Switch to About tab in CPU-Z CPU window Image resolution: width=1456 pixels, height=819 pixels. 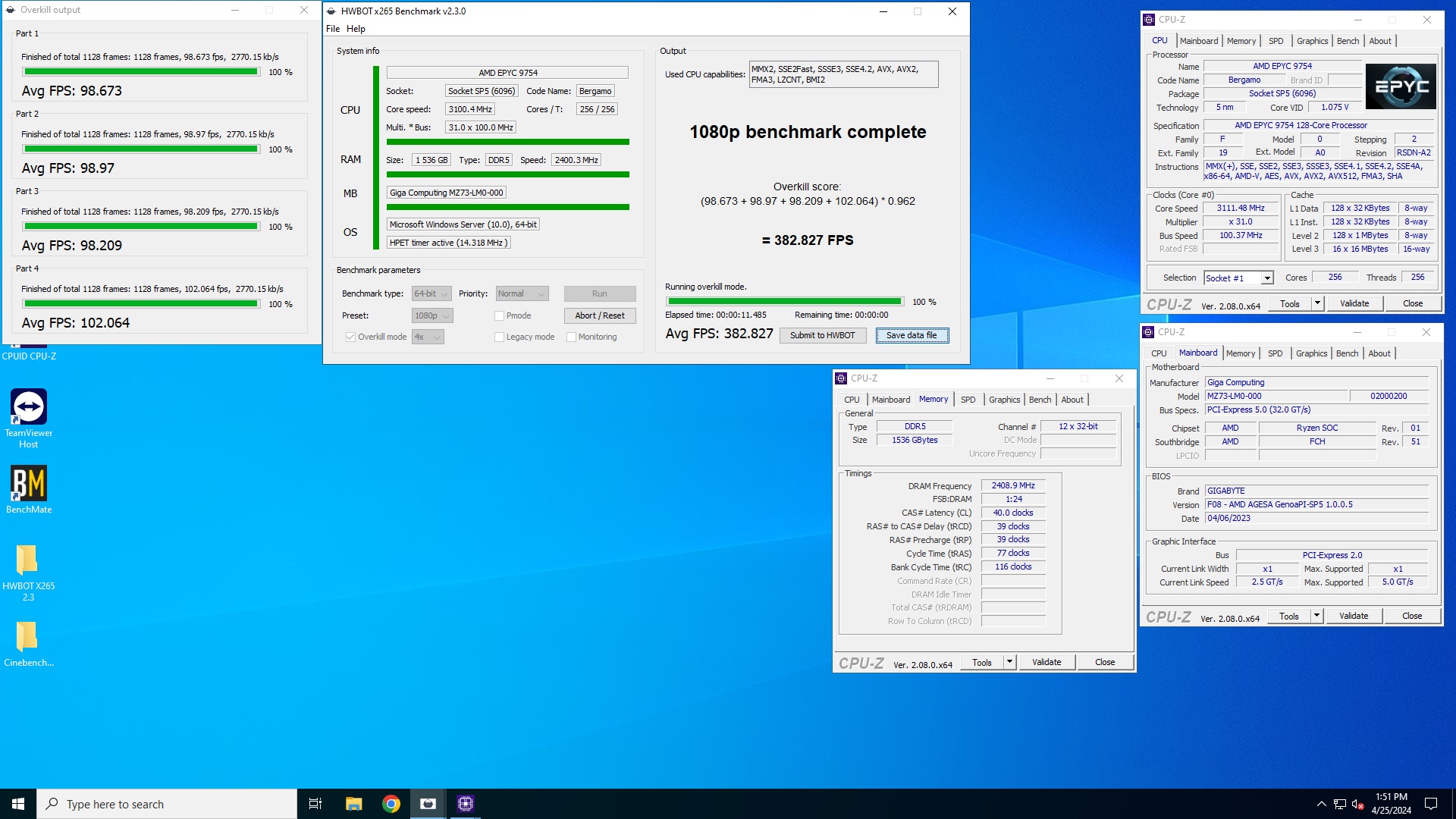click(x=1380, y=41)
